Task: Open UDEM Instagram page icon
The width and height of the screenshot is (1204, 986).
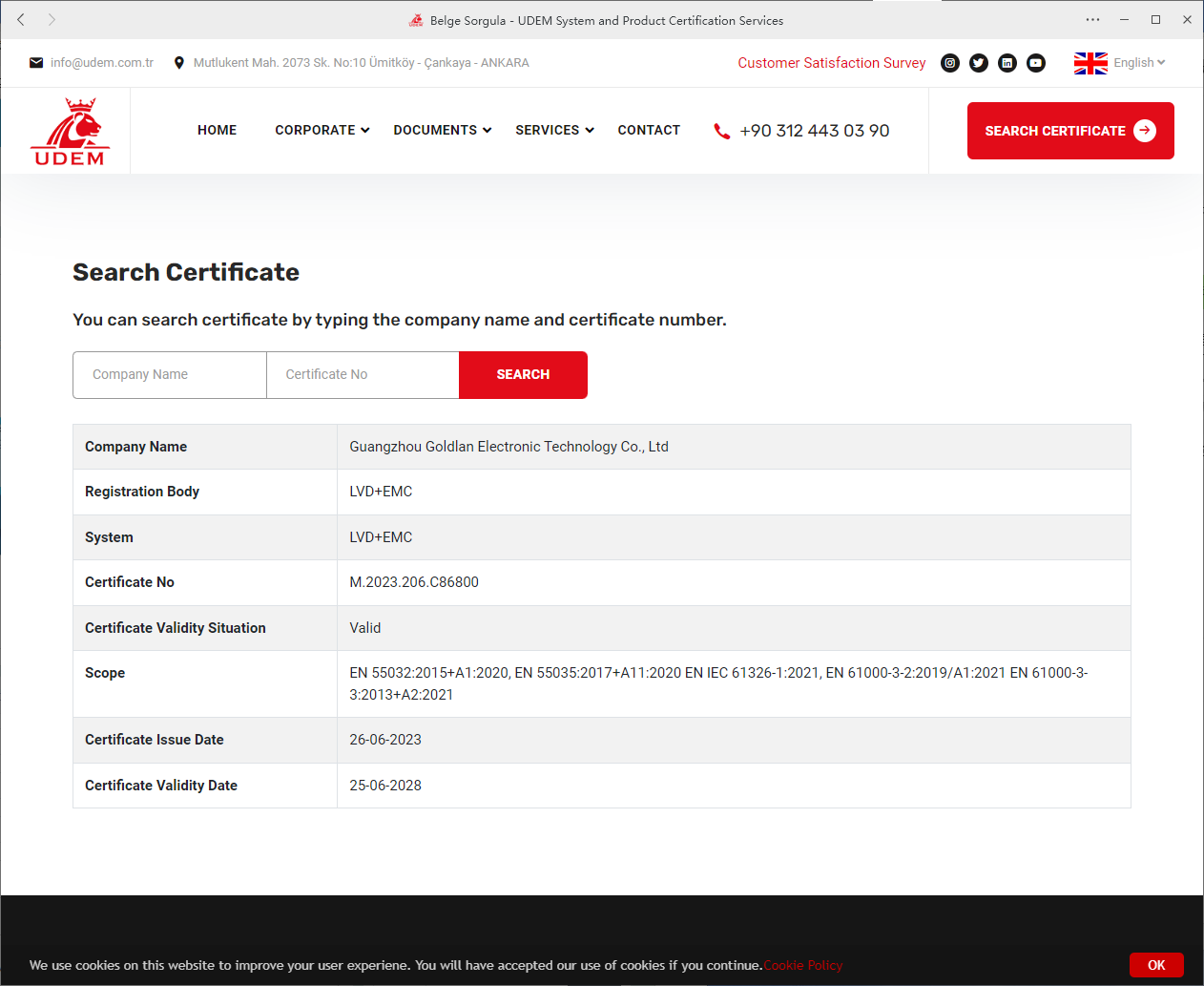Action: coord(950,63)
